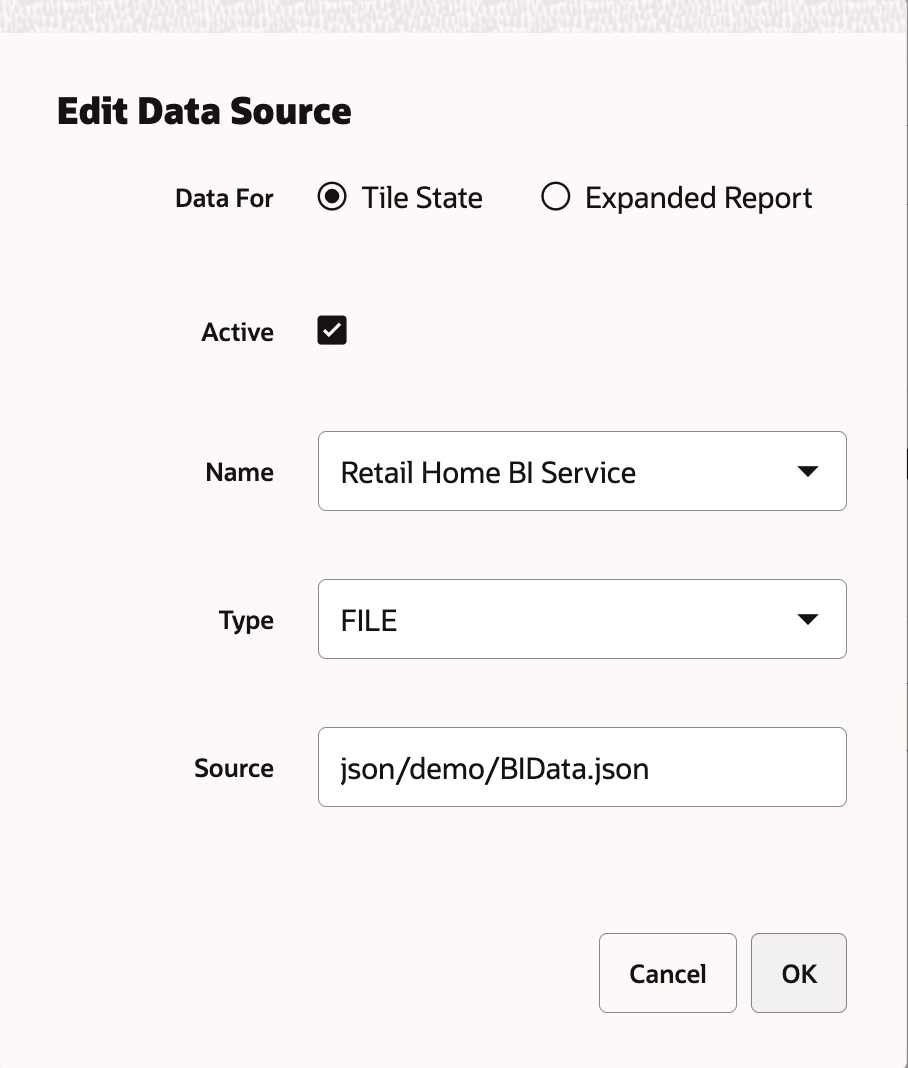Toggle the Active setting off
This screenshot has height=1068, width=908.
click(331, 330)
